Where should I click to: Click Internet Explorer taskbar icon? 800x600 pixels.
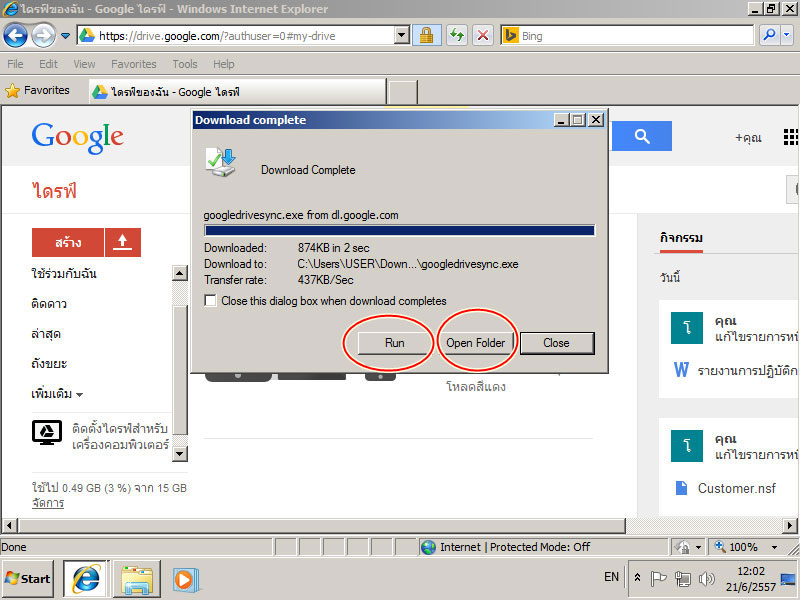click(x=86, y=579)
